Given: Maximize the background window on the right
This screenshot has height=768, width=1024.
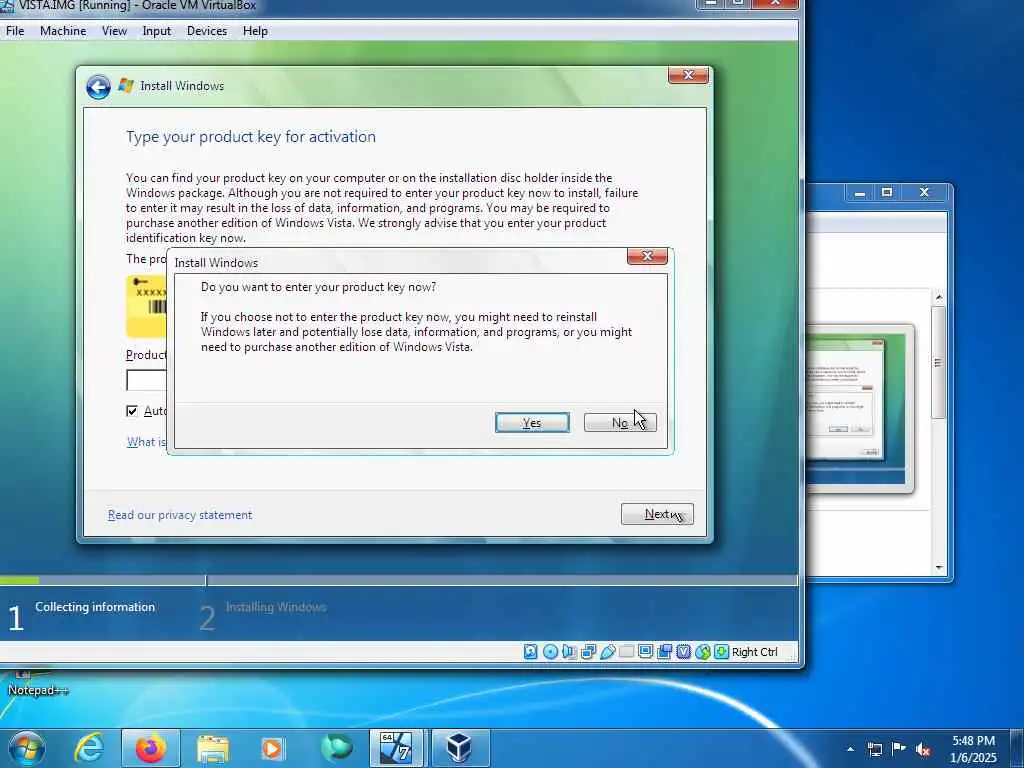Looking at the screenshot, I should [x=887, y=193].
